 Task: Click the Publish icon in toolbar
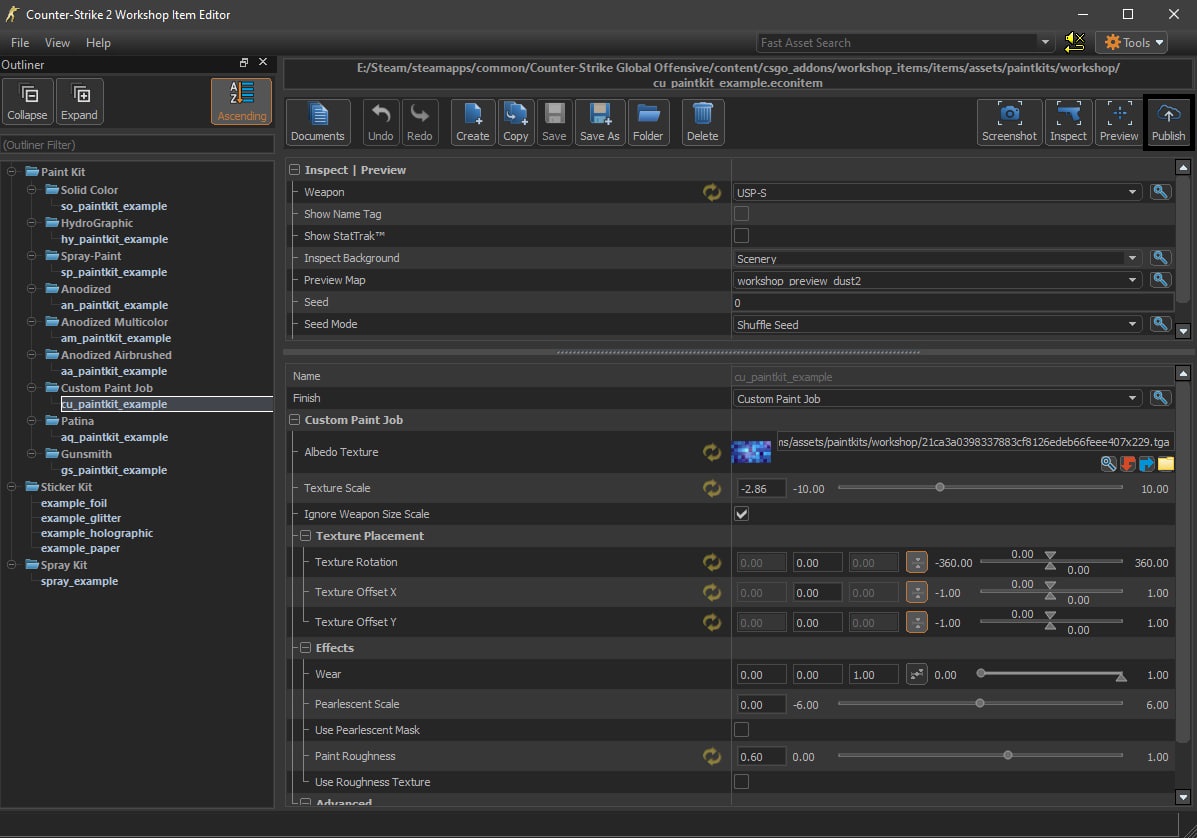tap(1167, 123)
